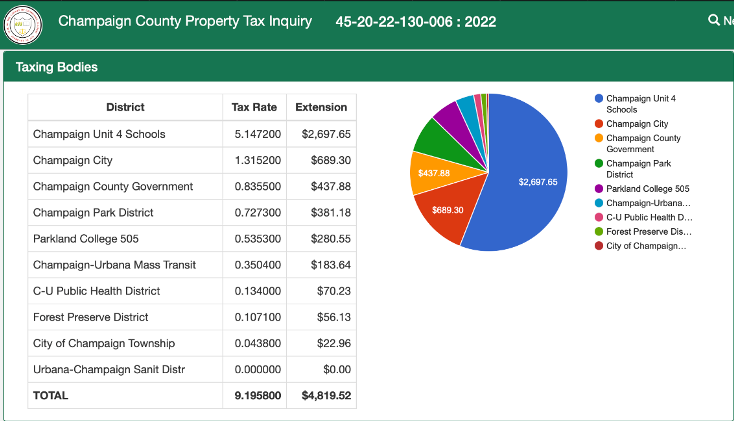Viewport: 734px width, 422px height.
Task: Click tax rate value 0.727300
Action: 257,213
